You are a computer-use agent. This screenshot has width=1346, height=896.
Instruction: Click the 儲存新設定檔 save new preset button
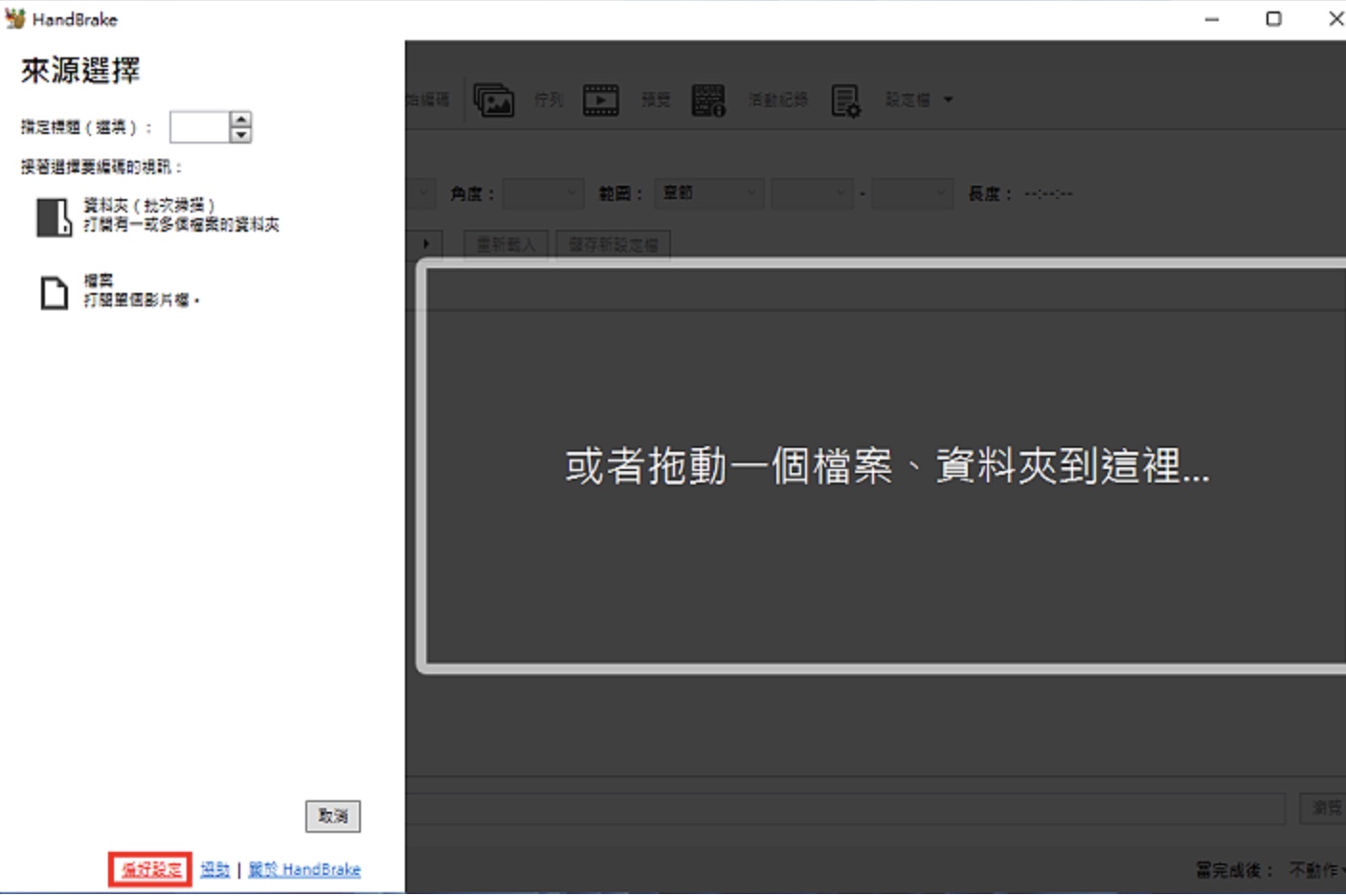(614, 245)
